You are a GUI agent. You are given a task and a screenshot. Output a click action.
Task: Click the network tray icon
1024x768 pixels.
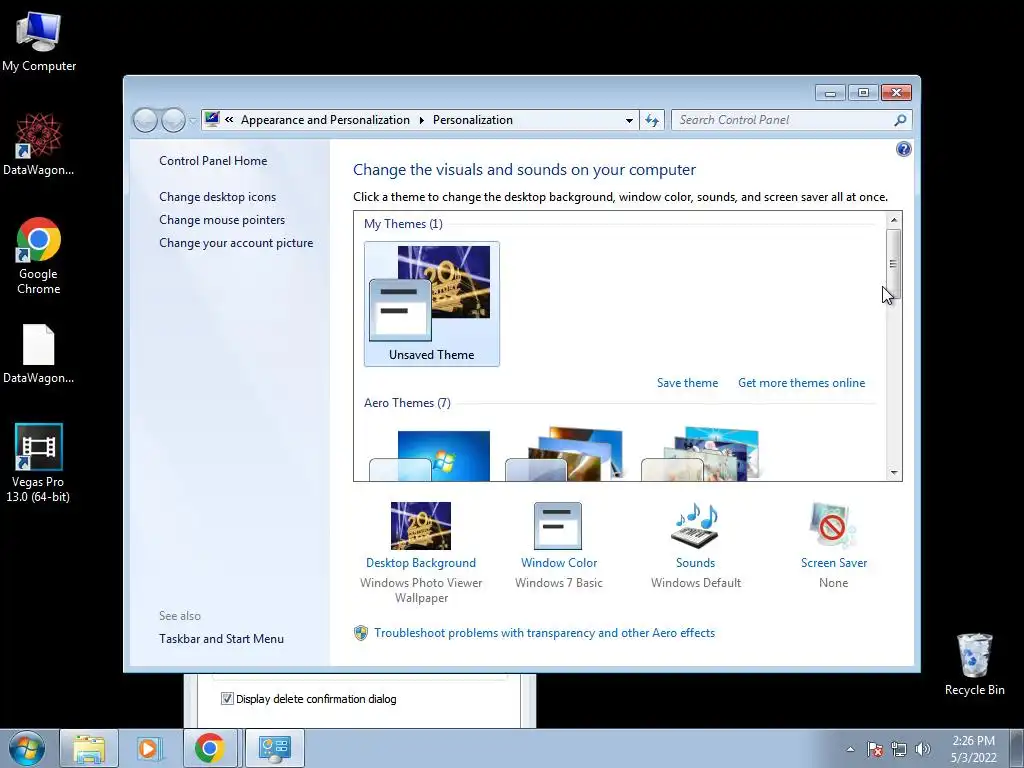point(899,749)
